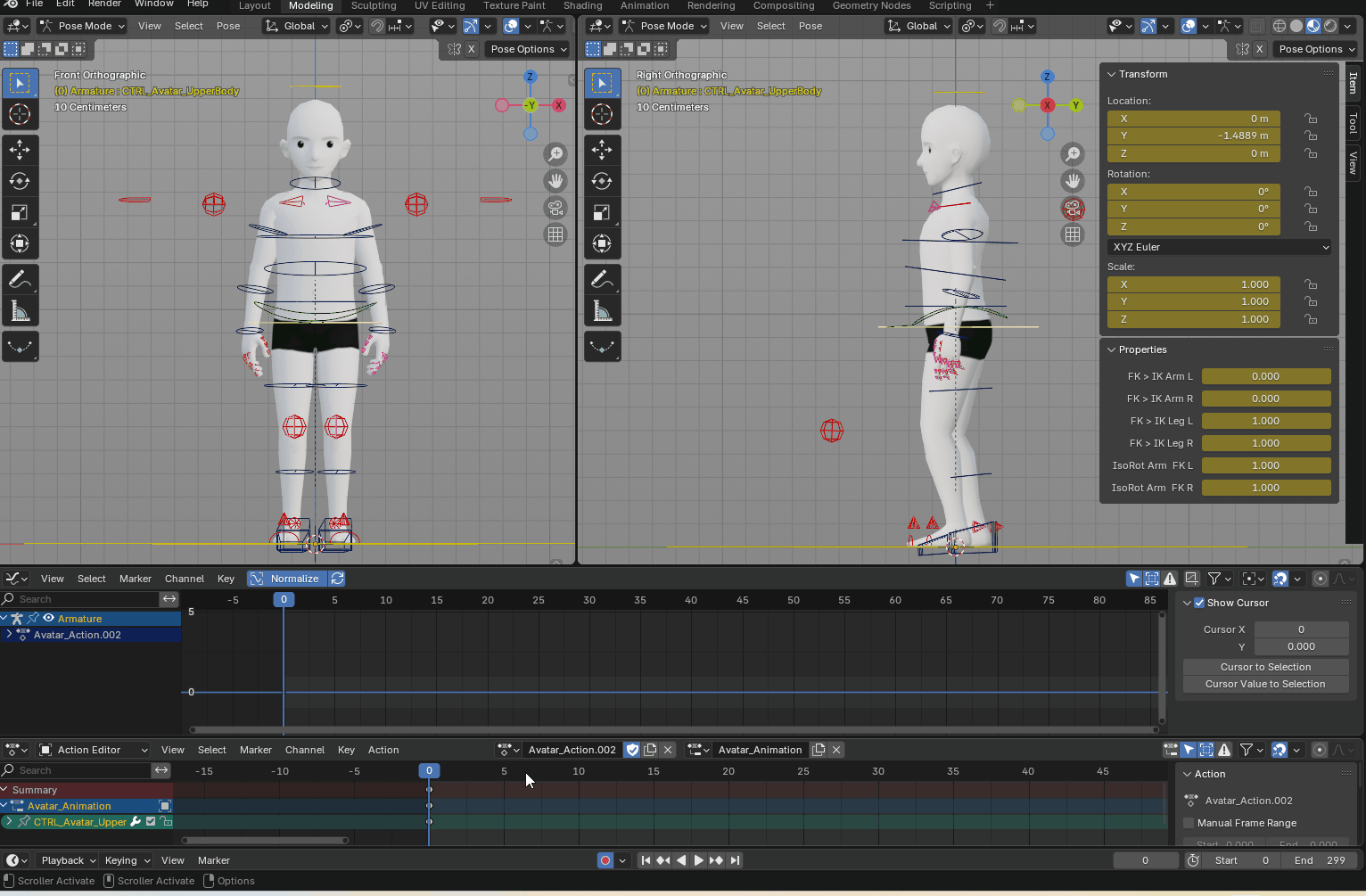Select the Rotate tool in left viewport

coord(20,181)
